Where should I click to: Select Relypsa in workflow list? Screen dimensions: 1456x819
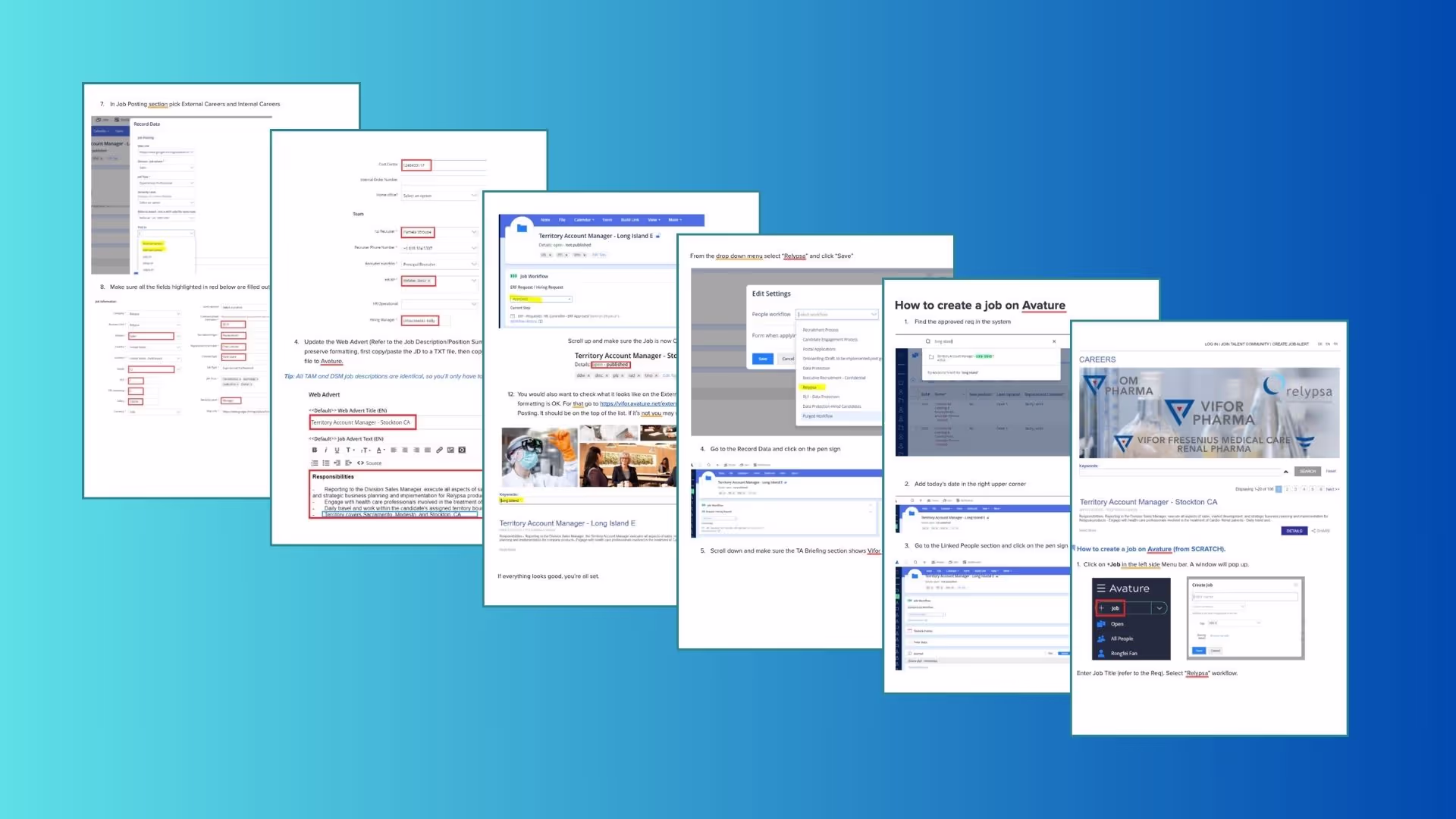[x=810, y=388]
